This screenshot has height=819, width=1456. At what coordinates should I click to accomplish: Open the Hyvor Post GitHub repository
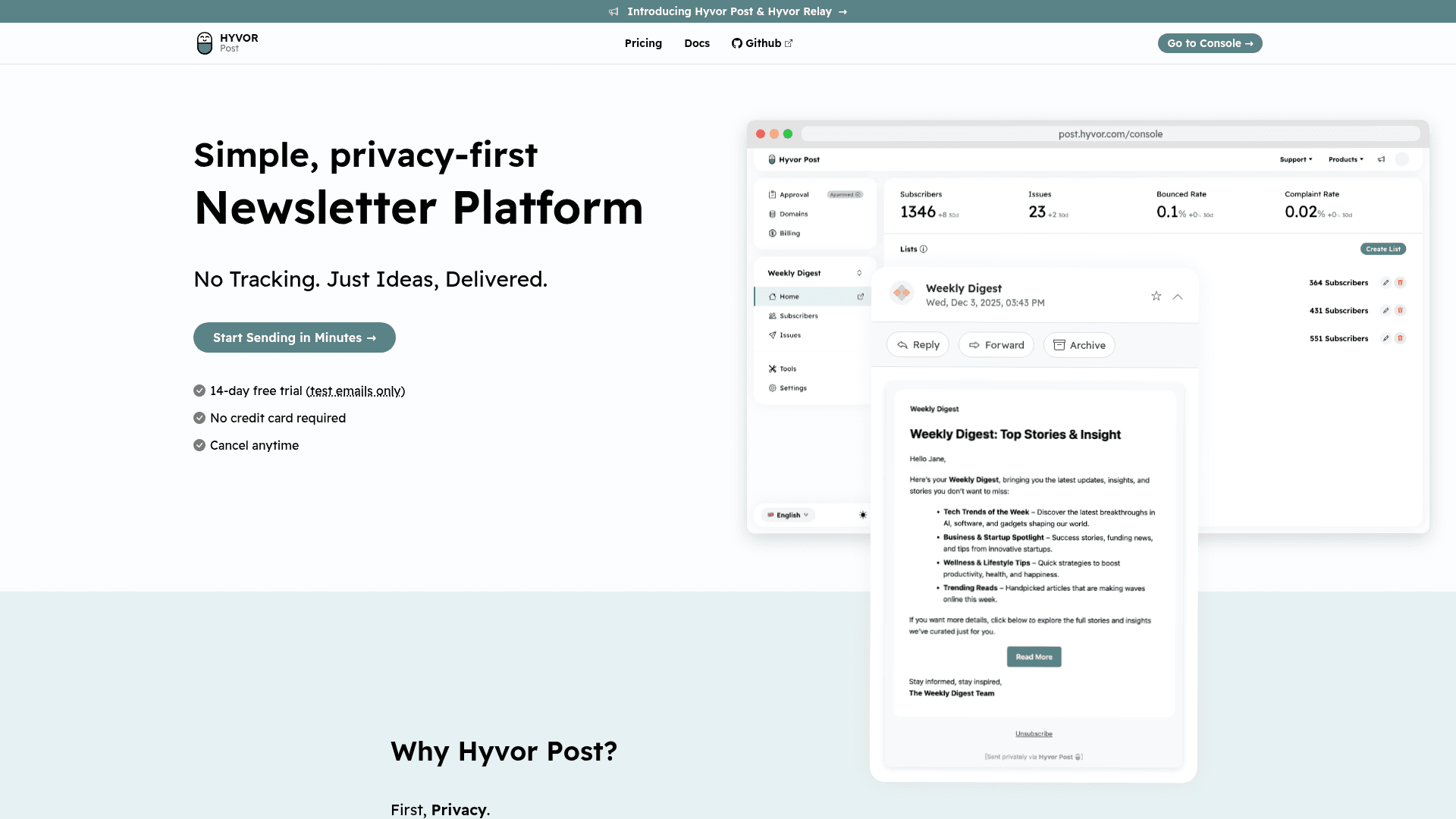(762, 43)
